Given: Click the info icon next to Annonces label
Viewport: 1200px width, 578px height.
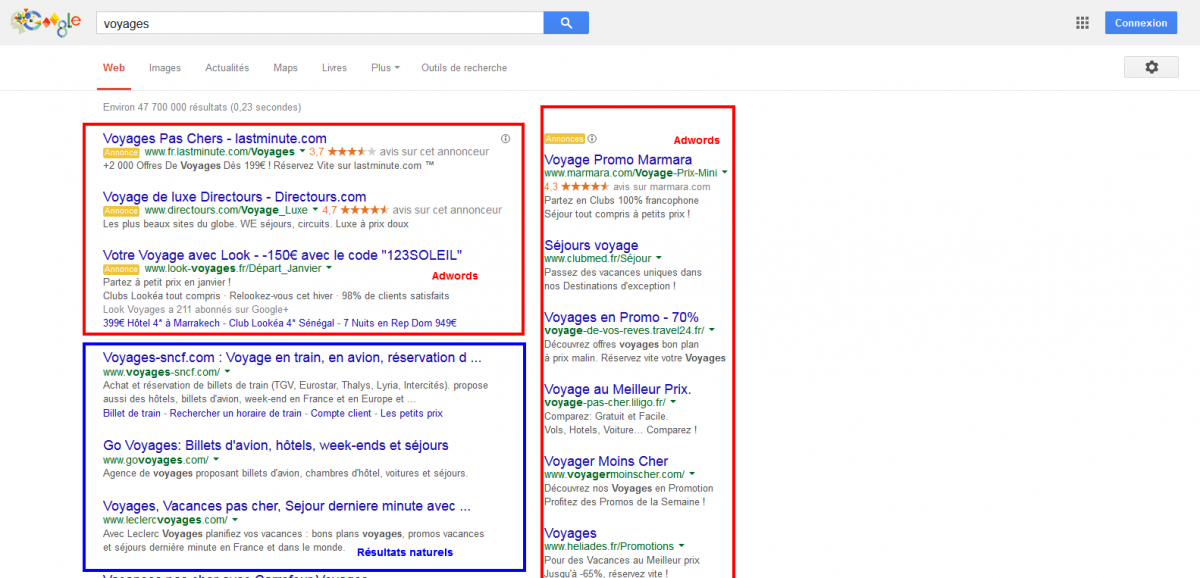Looking at the screenshot, I should coord(592,139).
